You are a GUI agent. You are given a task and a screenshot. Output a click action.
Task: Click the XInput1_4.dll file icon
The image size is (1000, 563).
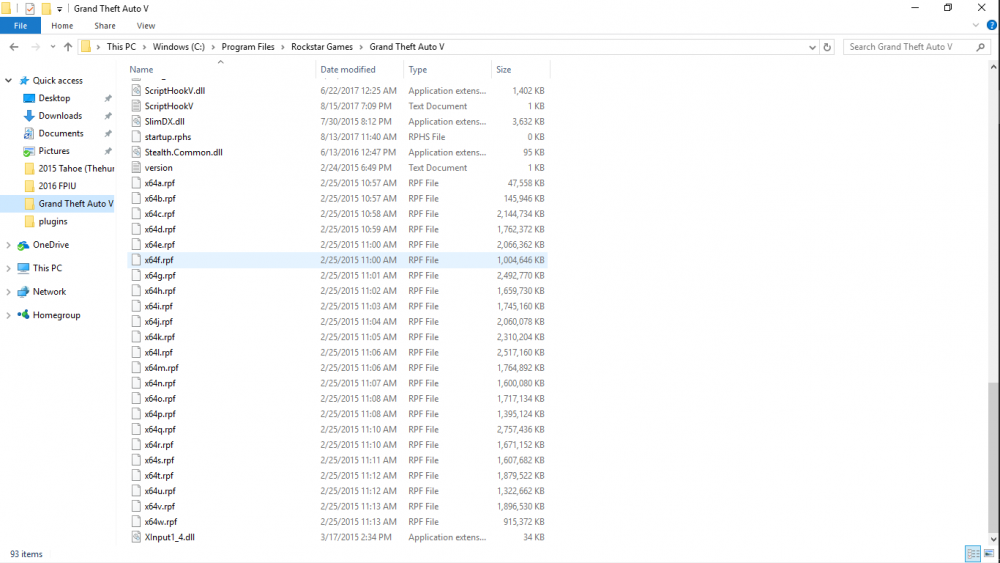pos(136,537)
